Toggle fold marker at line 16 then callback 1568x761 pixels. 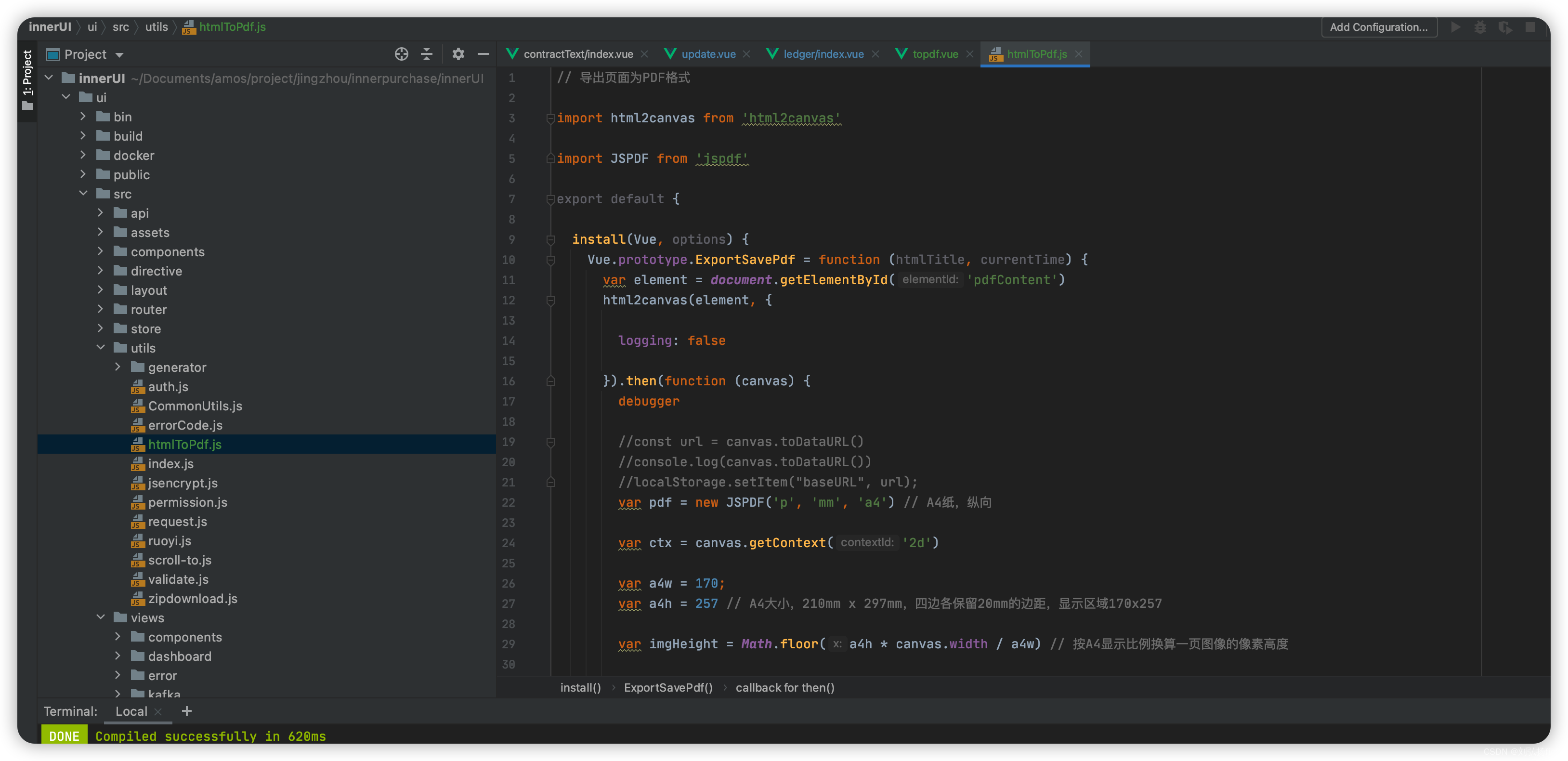(x=550, y=381)
